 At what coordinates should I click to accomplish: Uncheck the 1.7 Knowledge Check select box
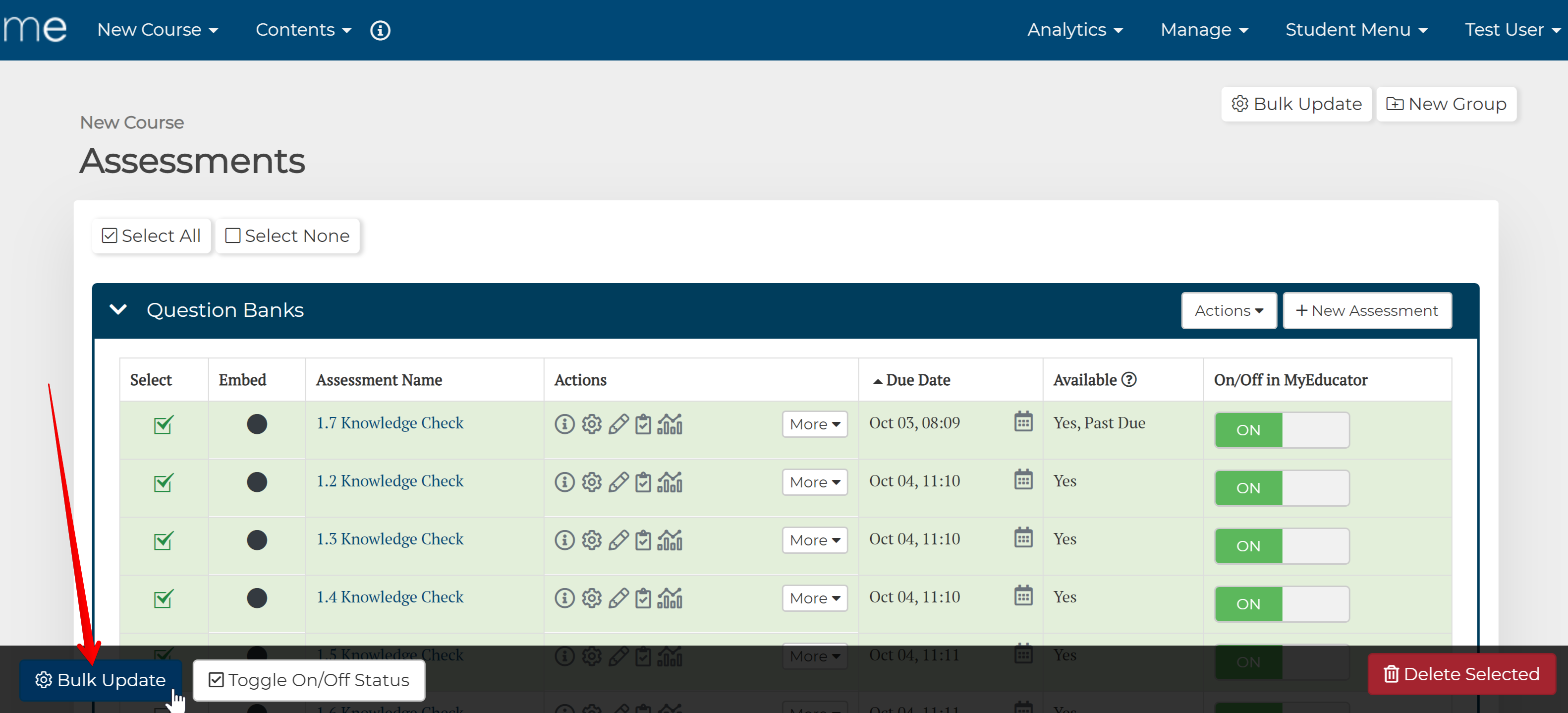[163, 424]
